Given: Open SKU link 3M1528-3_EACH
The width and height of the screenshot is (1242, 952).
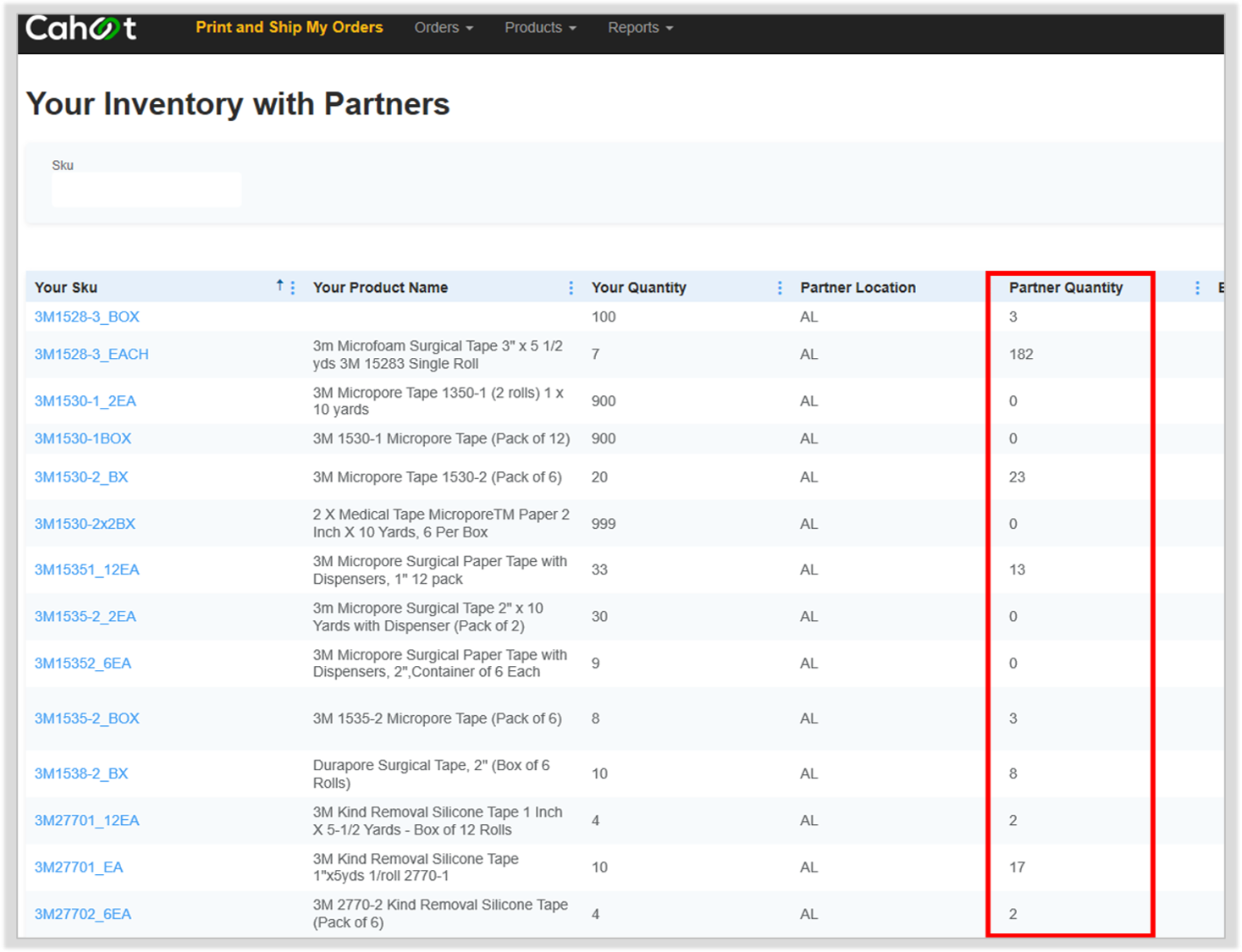Looking at the screenshot, I should tap(91, 354).
